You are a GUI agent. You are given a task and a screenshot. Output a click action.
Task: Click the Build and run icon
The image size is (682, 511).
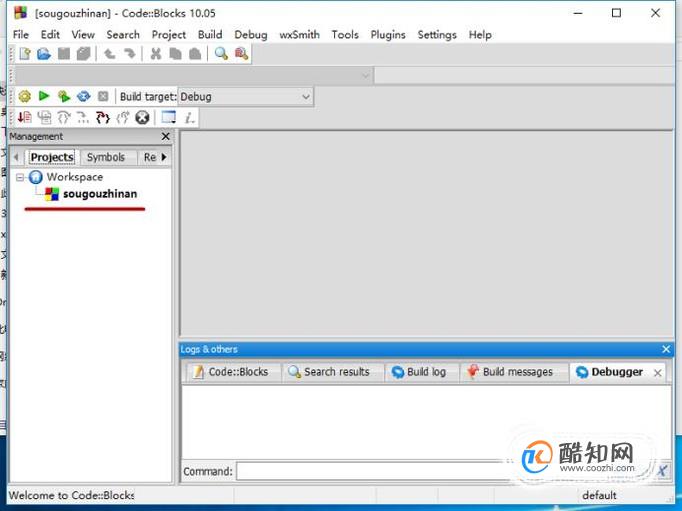click(64, 96)
